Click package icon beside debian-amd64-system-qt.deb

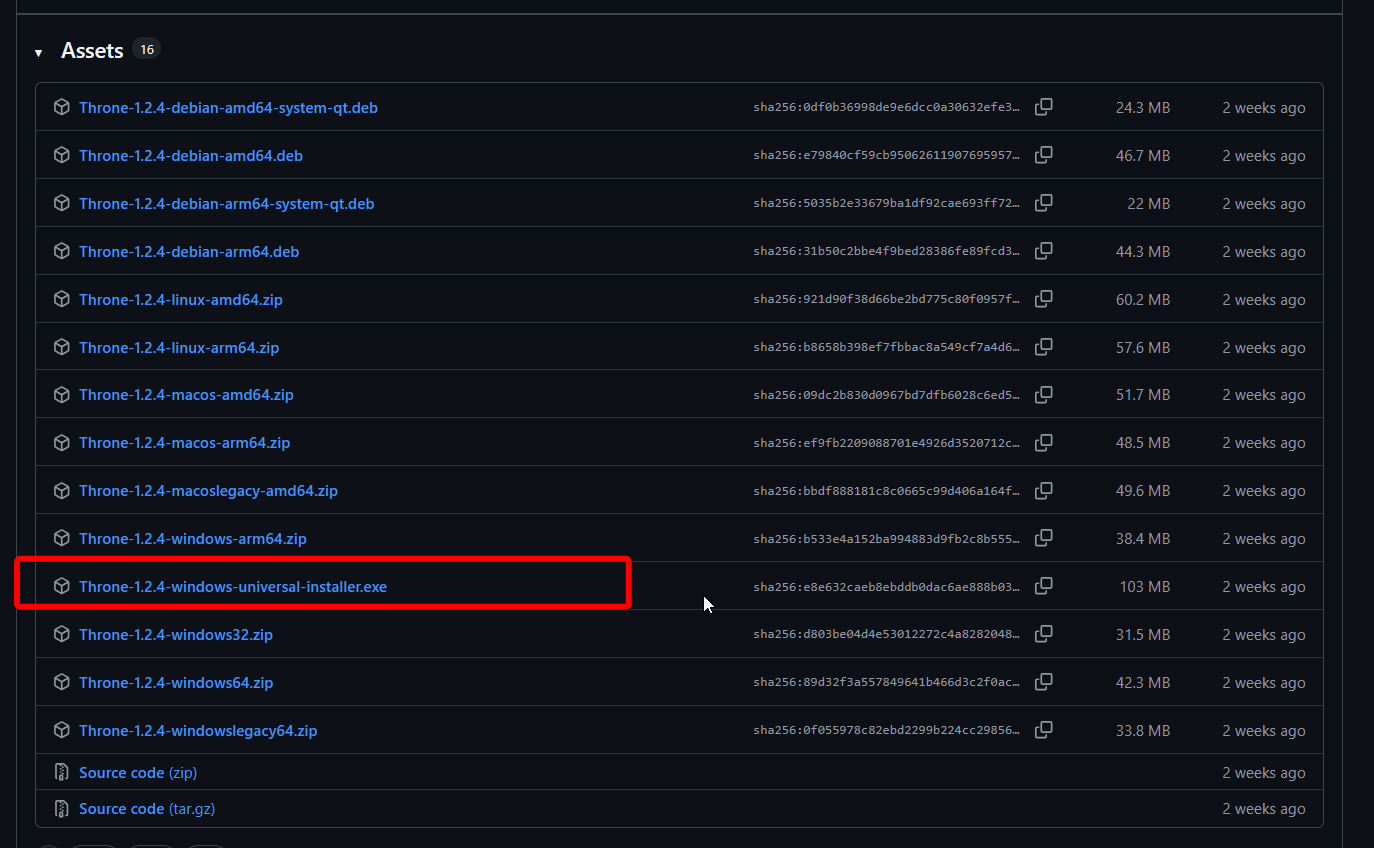tap(61, 107)
